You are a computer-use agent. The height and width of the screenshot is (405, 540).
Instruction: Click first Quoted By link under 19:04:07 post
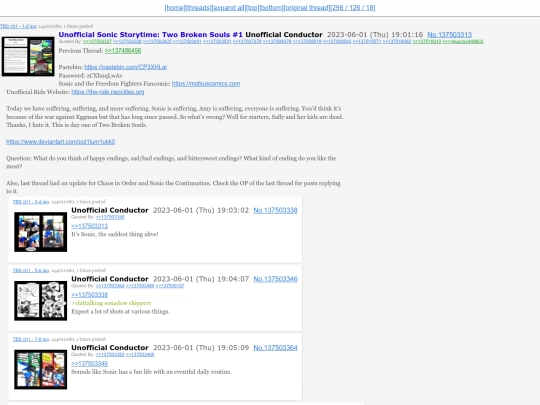pos(110,286)
